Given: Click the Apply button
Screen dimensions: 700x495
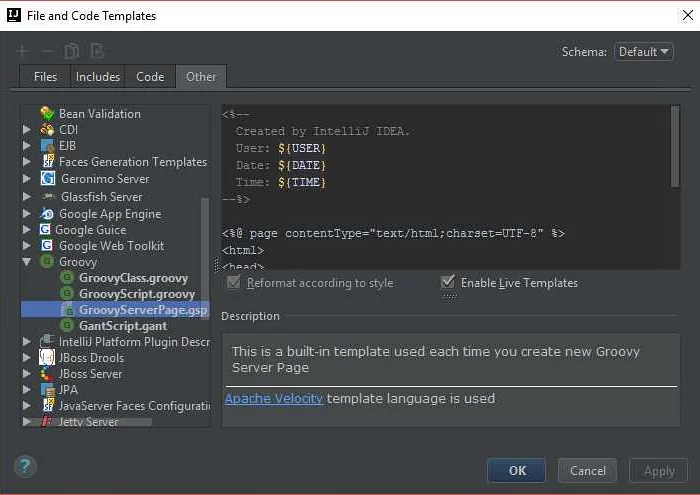Looking at the screenshot, I should 658,470.
